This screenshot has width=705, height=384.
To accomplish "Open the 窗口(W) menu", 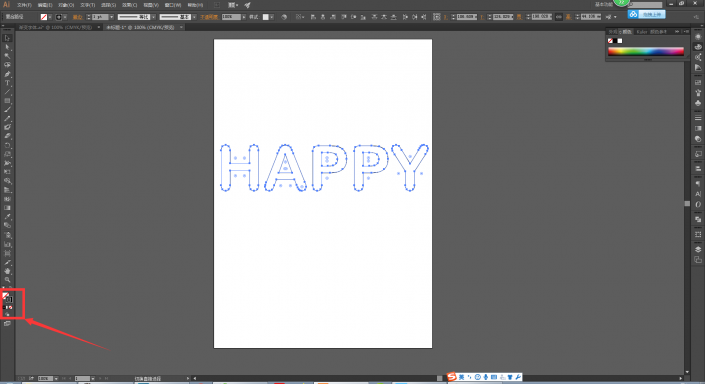I will 173,5.
